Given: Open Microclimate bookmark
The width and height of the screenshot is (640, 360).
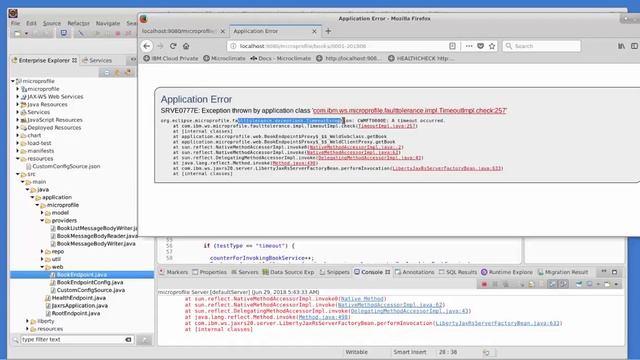Looking at the screenshot, I should [224, 58].
